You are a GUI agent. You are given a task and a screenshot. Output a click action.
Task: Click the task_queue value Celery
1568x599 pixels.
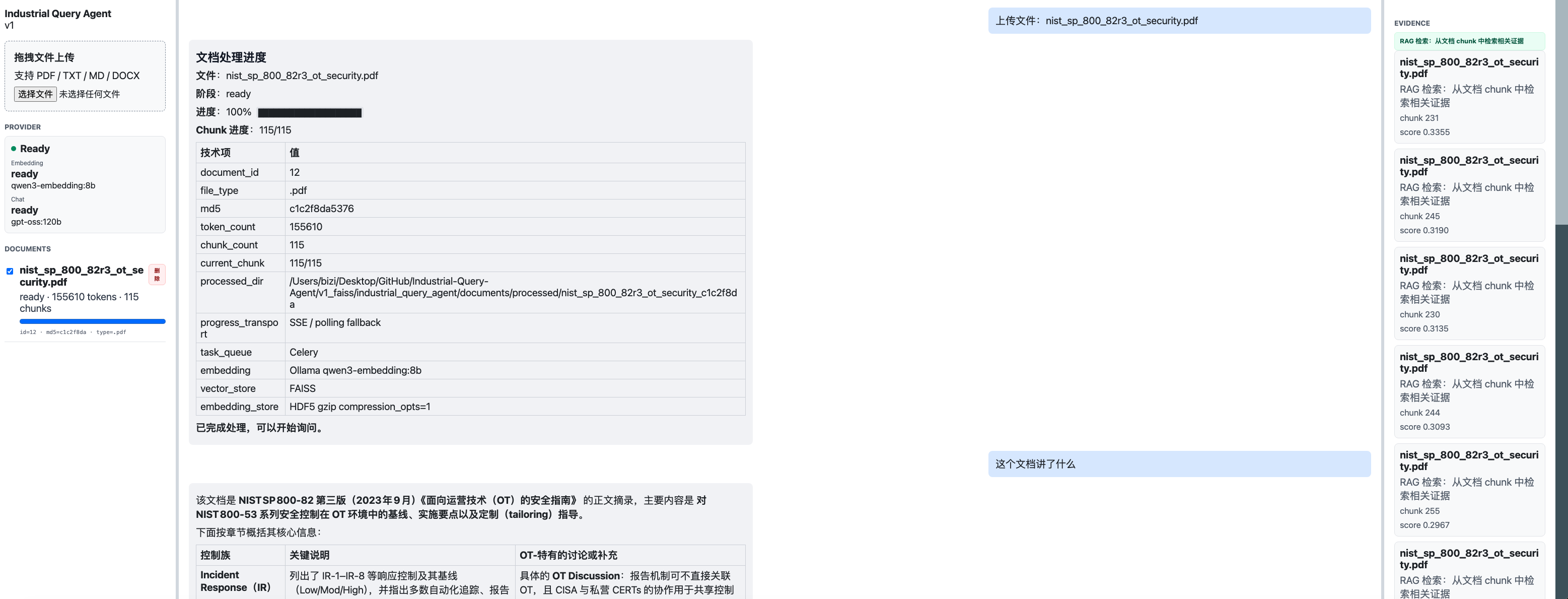(x=304, y=353)
